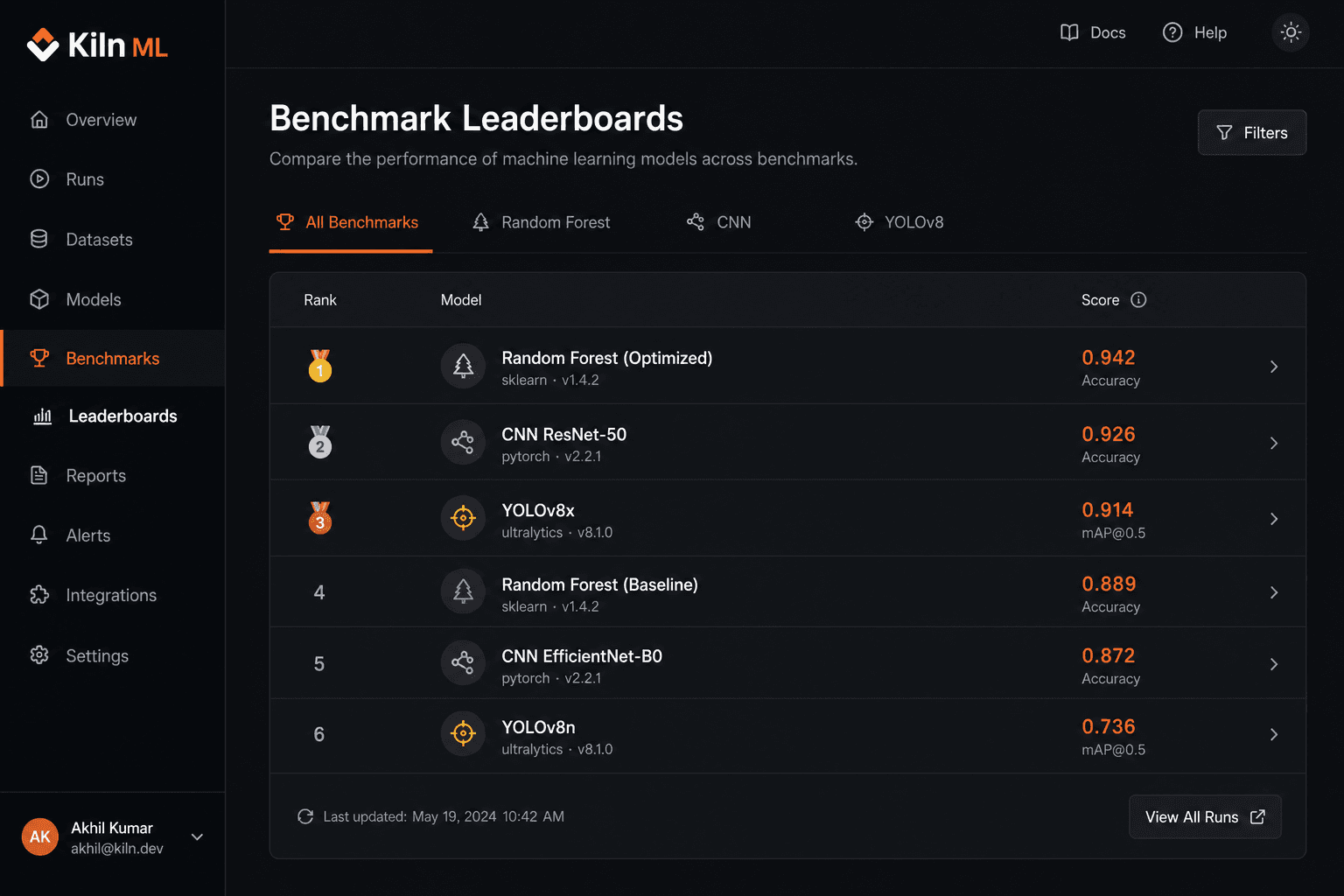Click the Score info icon
Screen dimensions: 1344x896
pyautogui.click(x=1138, y=300)
